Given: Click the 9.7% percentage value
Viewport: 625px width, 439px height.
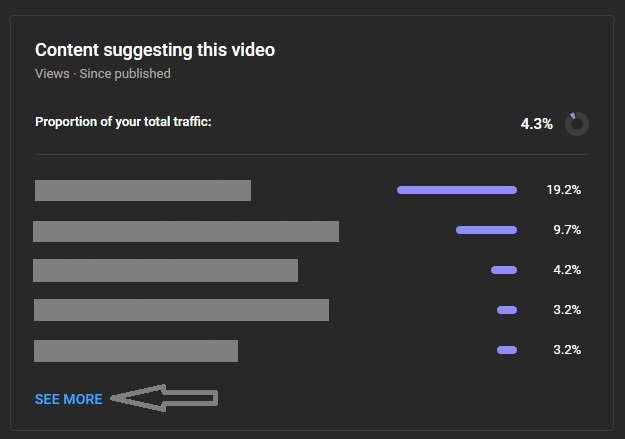Looking at the screenshot, I should tap(567, 230).
